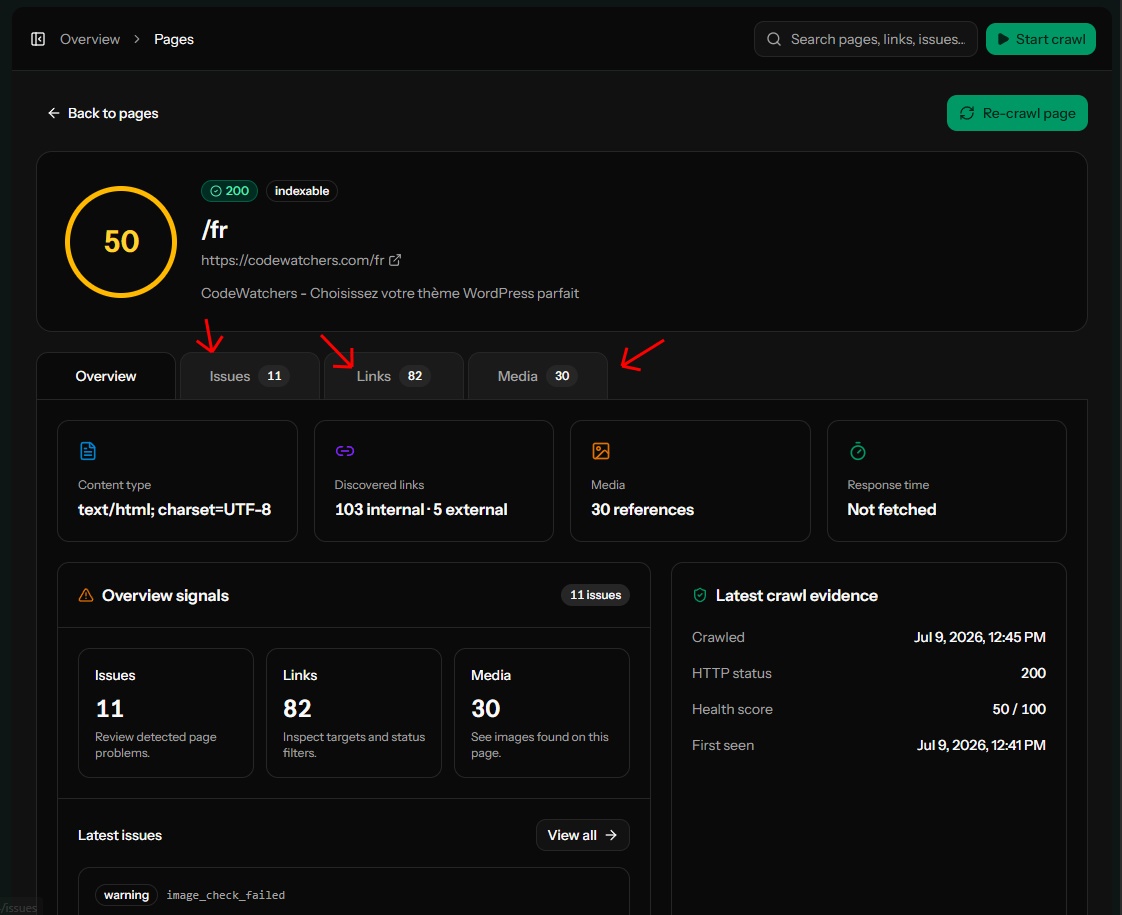Open external link icon beside the URL
The width and height of the screenshot is (1122, 915).
coord(395,260)
